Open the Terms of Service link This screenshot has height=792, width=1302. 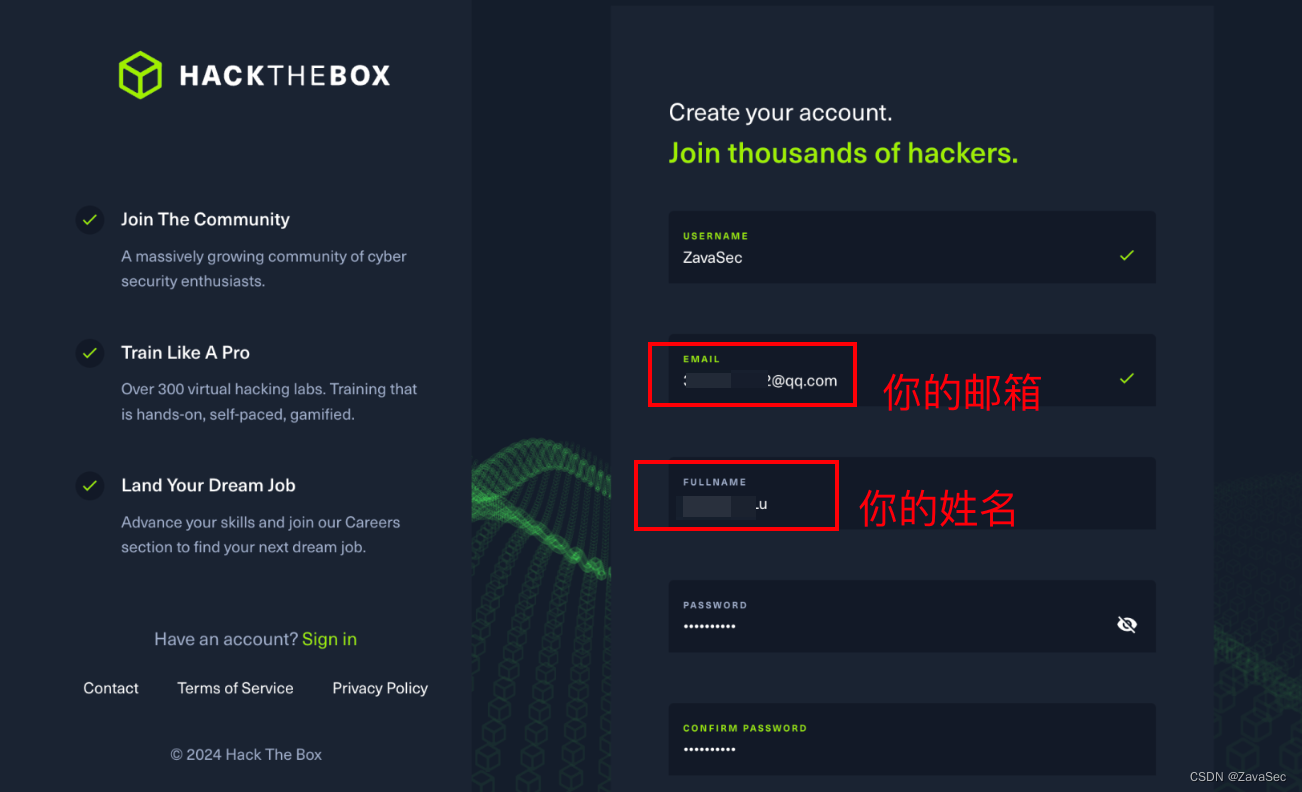pyautogui.click(x=235, y=688)
